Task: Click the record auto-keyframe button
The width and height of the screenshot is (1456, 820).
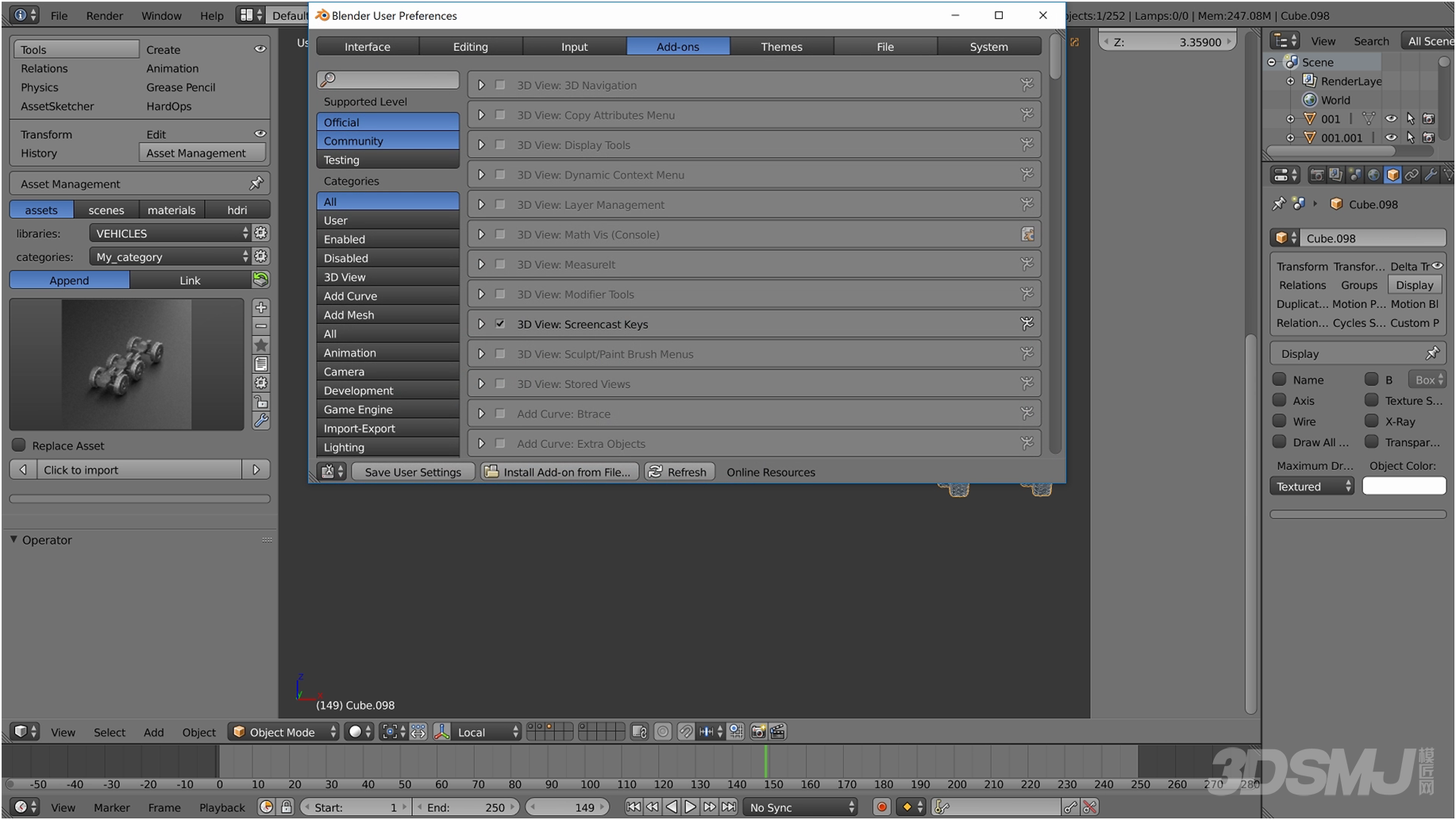Action: pyautogui.click(x=881, y=807)
